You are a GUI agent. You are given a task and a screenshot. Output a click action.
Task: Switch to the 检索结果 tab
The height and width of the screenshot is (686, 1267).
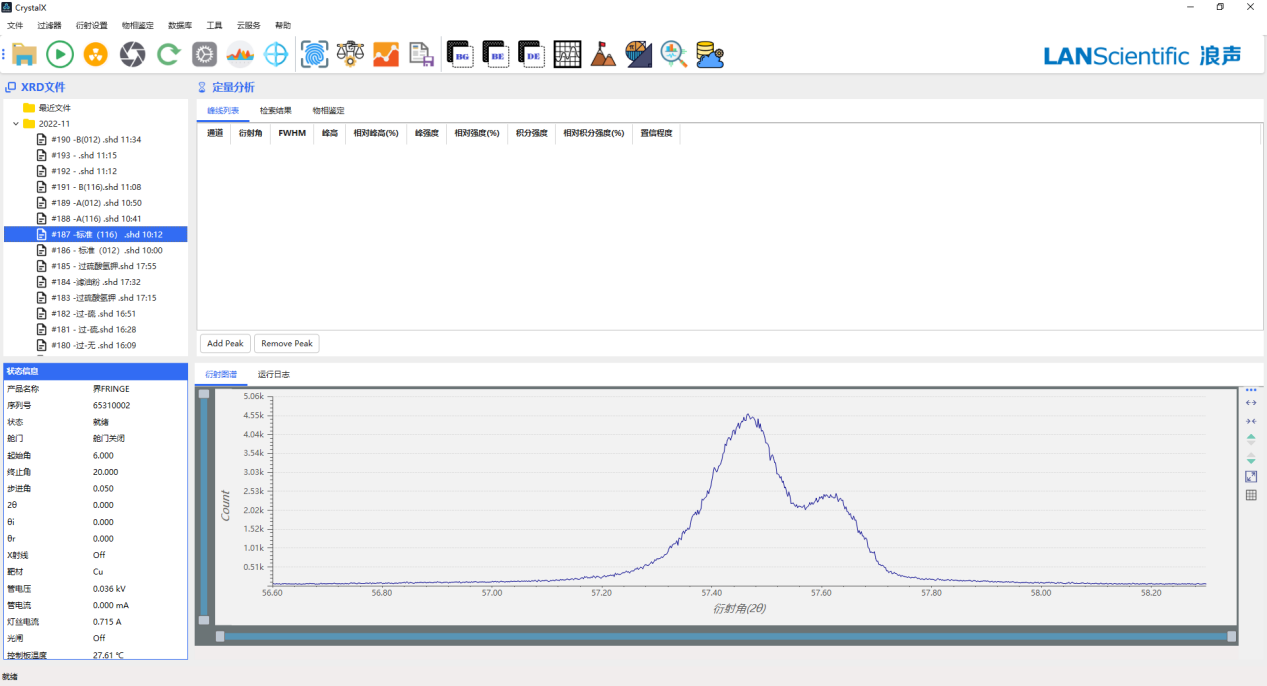pyautogui.click(x=275, y=111)
